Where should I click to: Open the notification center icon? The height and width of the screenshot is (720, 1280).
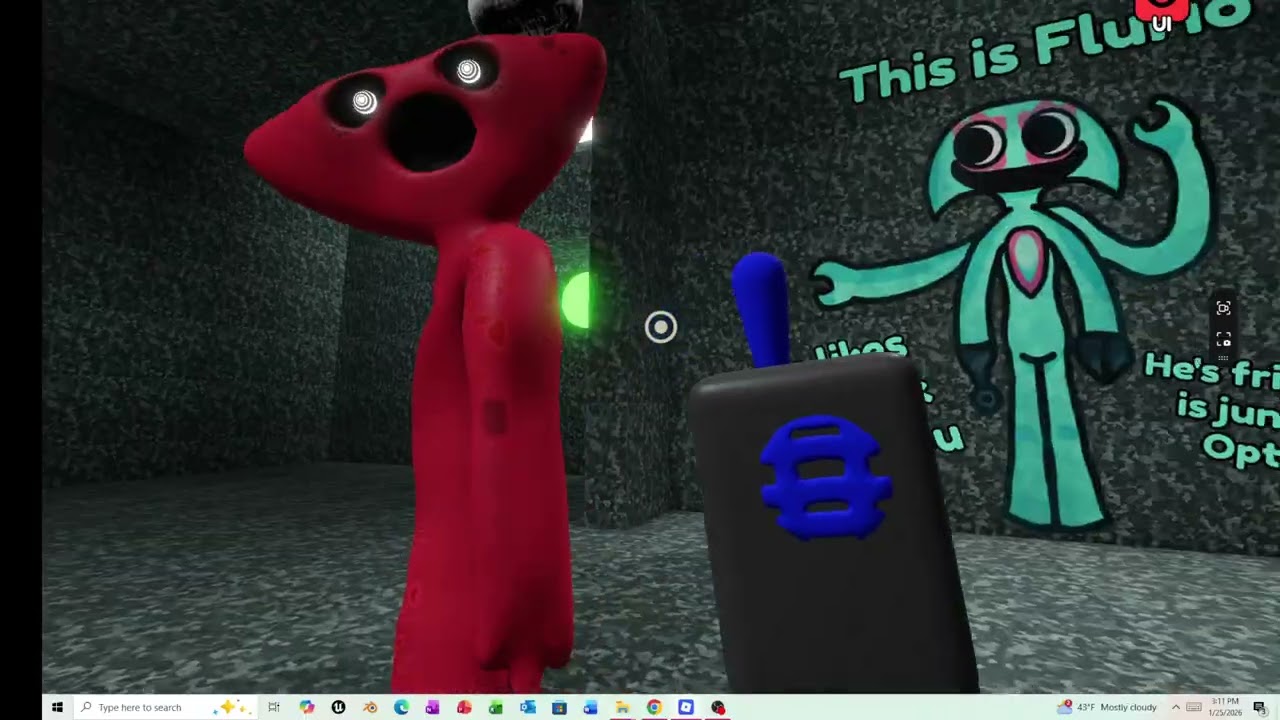[1259, 707]
